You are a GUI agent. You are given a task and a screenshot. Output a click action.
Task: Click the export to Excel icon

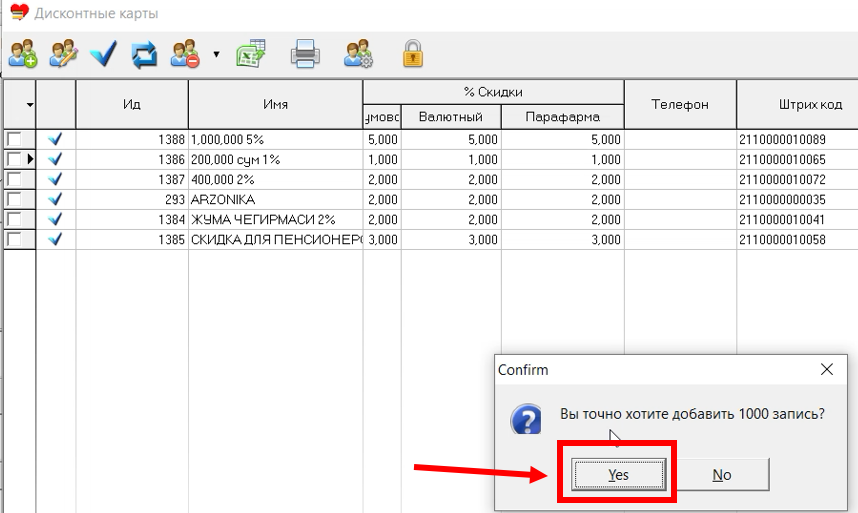pyautogui.click(x=251, y=54)
